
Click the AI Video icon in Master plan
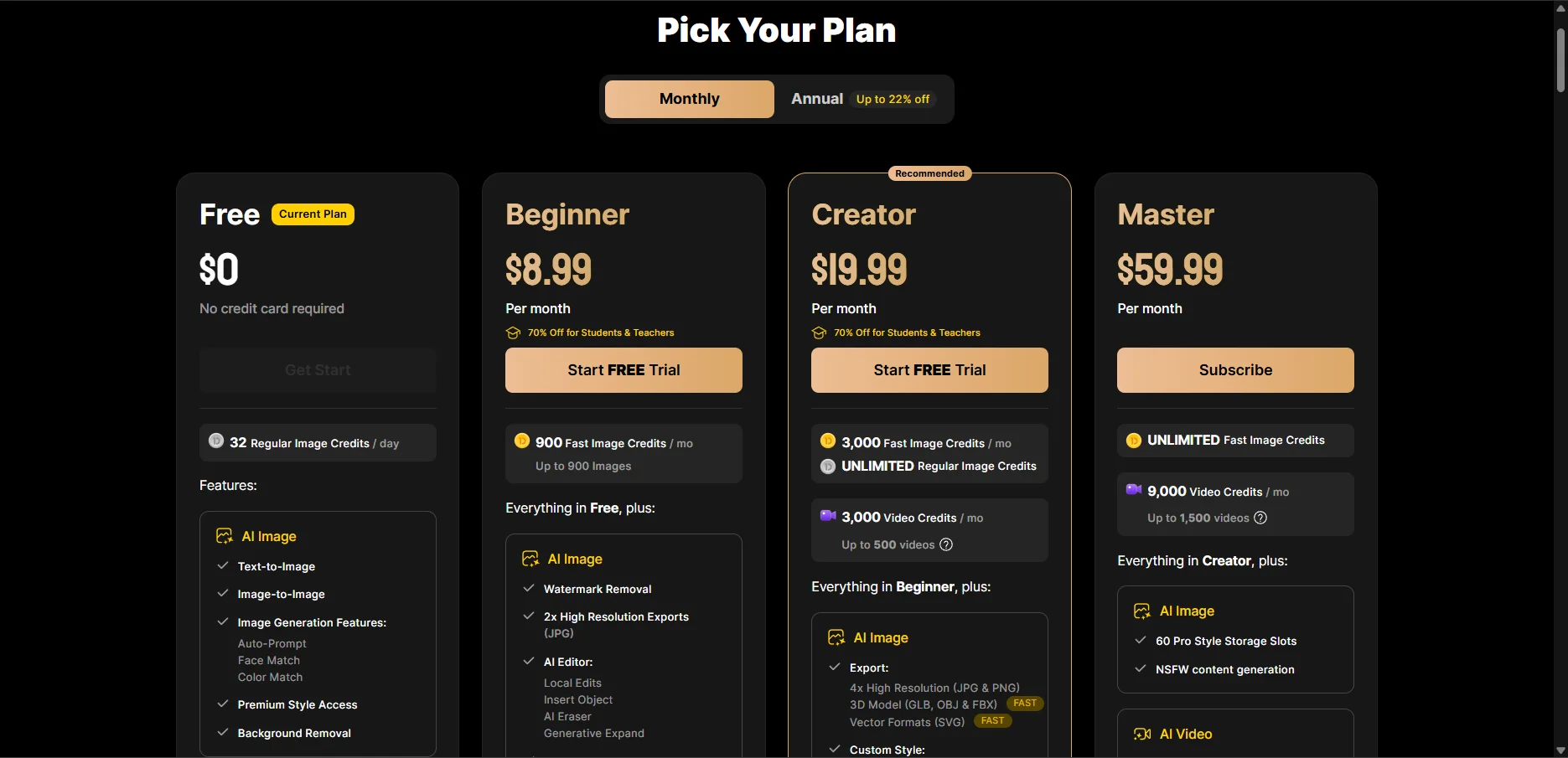(1142, 734)
